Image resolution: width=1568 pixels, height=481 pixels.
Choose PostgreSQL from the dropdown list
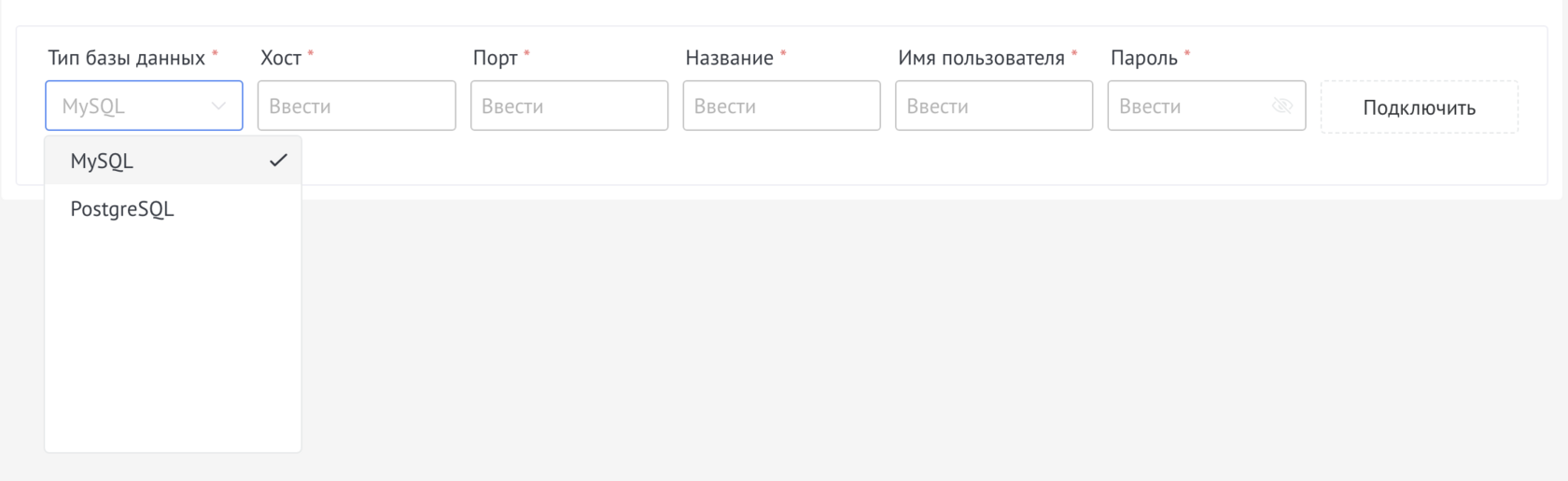pos(122,209)
